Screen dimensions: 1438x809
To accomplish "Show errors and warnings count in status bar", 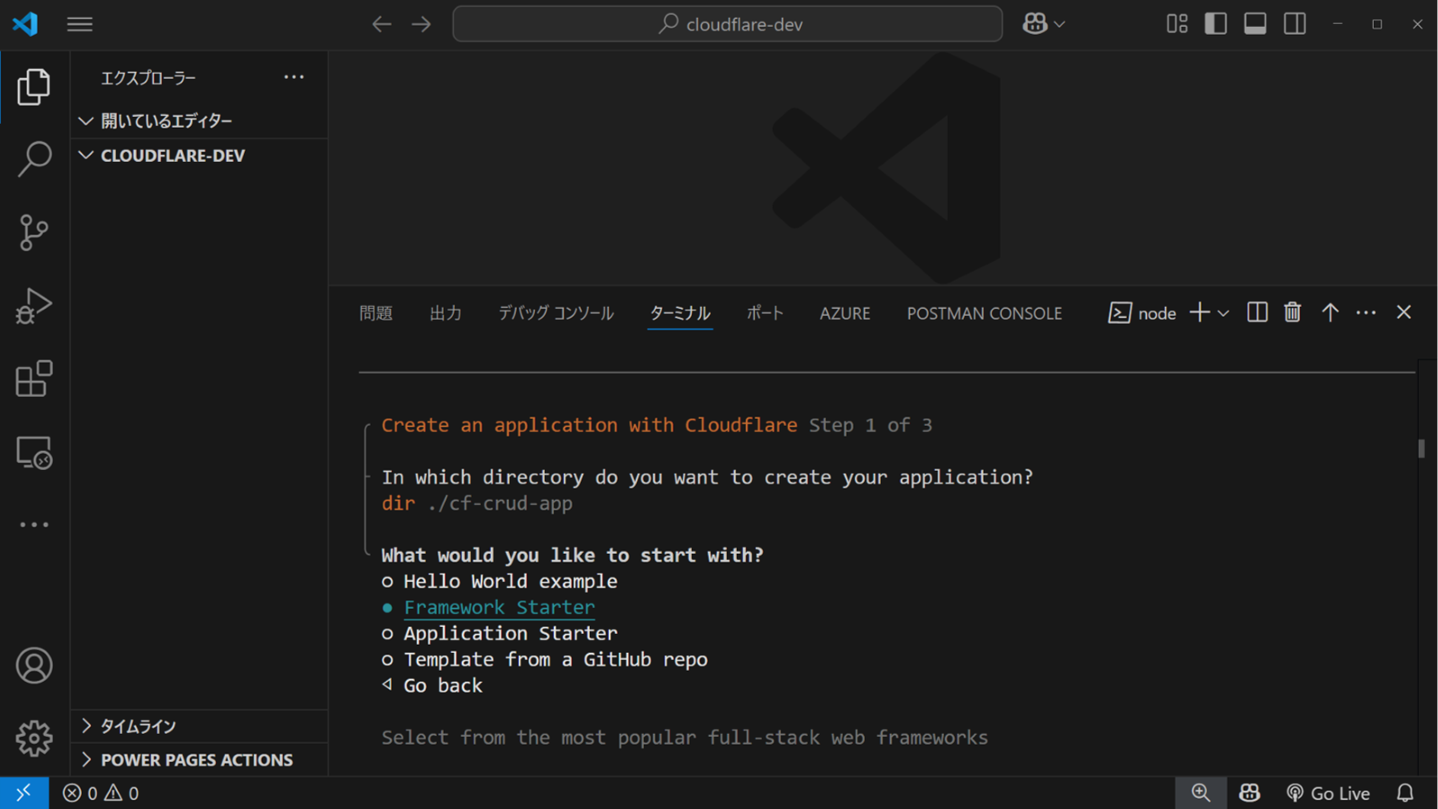I will coord(101,793).
